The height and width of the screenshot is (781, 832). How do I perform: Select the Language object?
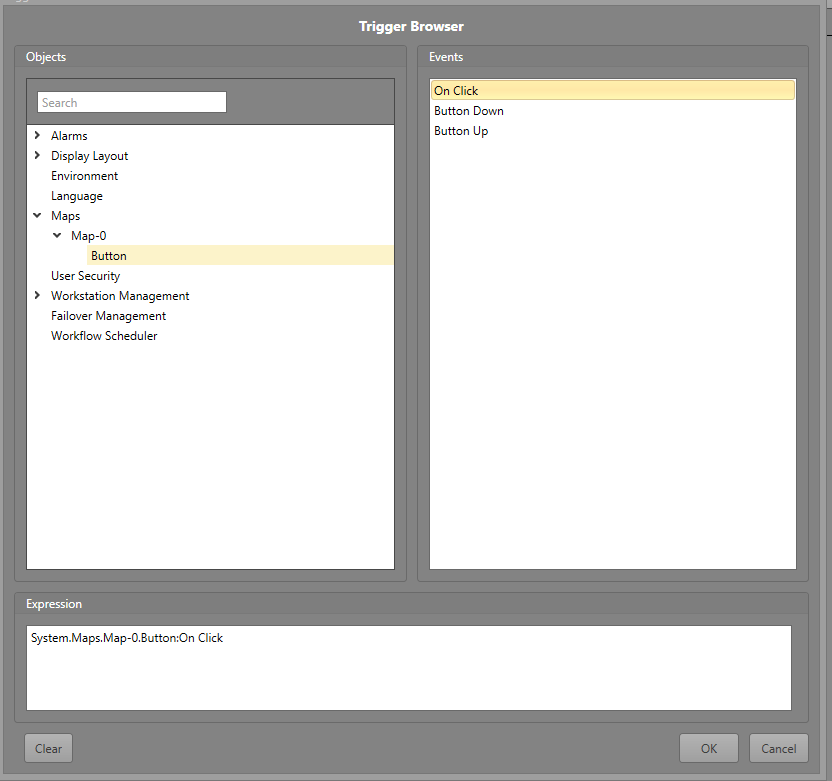coord(77,196)
